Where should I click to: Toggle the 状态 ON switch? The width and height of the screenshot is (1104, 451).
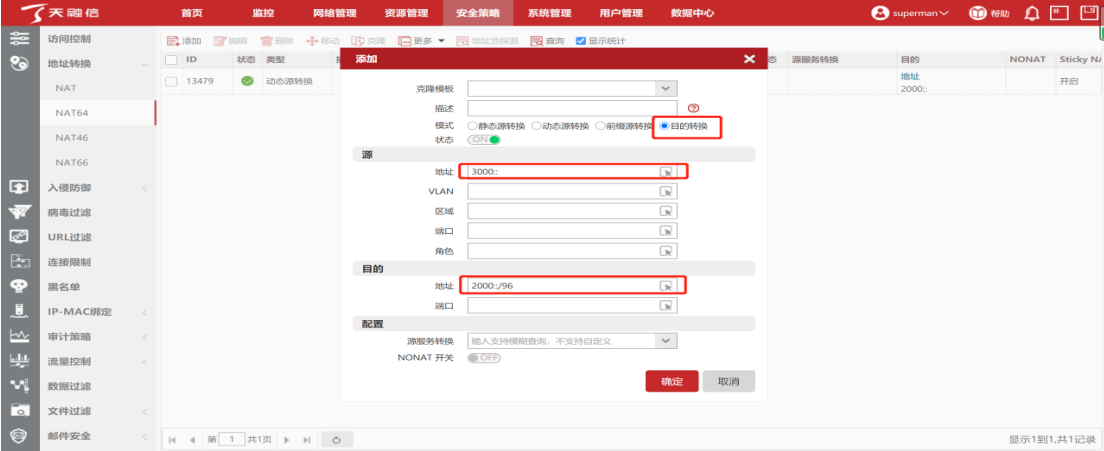coord(484,139)
